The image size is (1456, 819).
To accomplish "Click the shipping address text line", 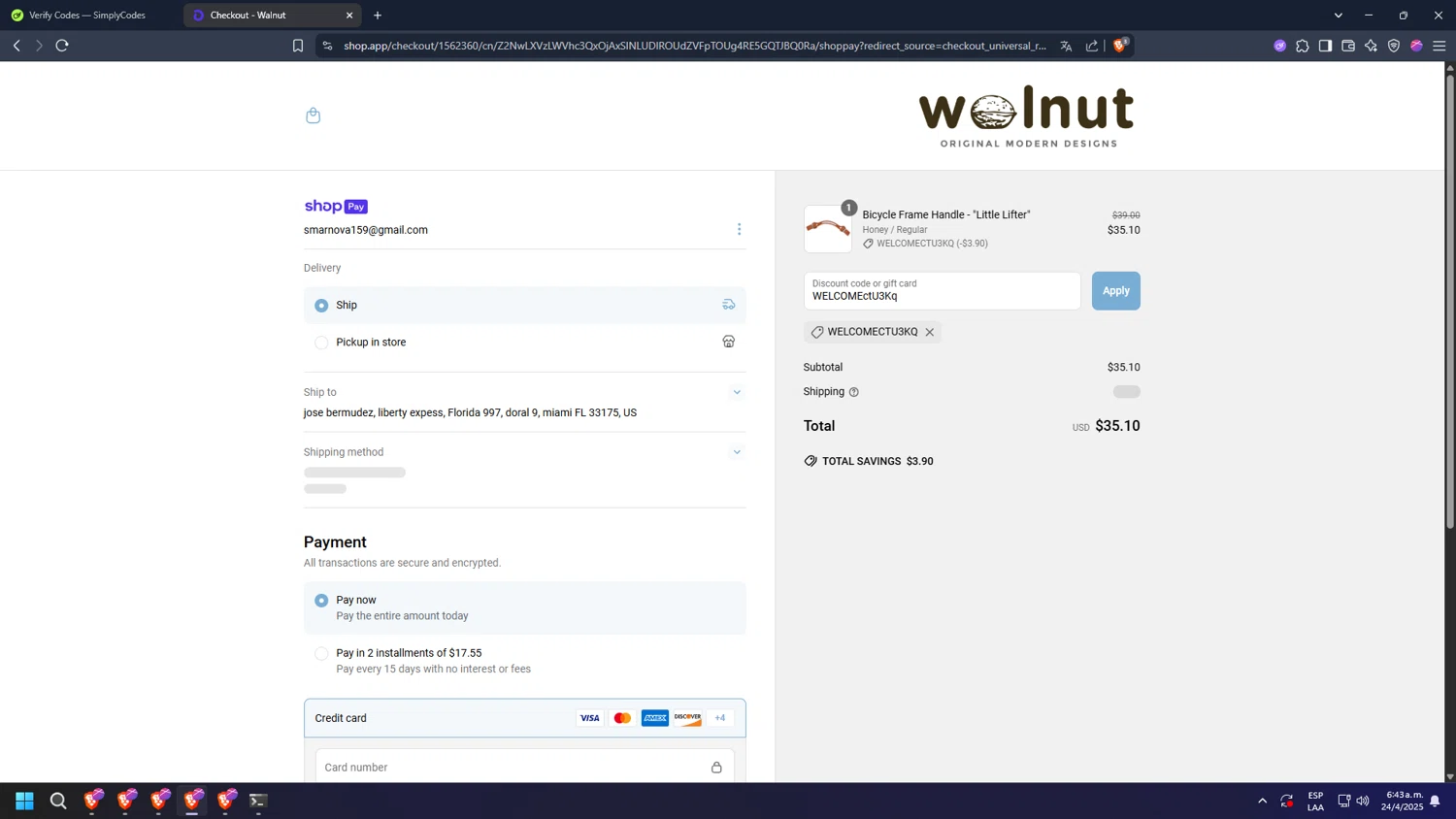I will click(470, 412).
